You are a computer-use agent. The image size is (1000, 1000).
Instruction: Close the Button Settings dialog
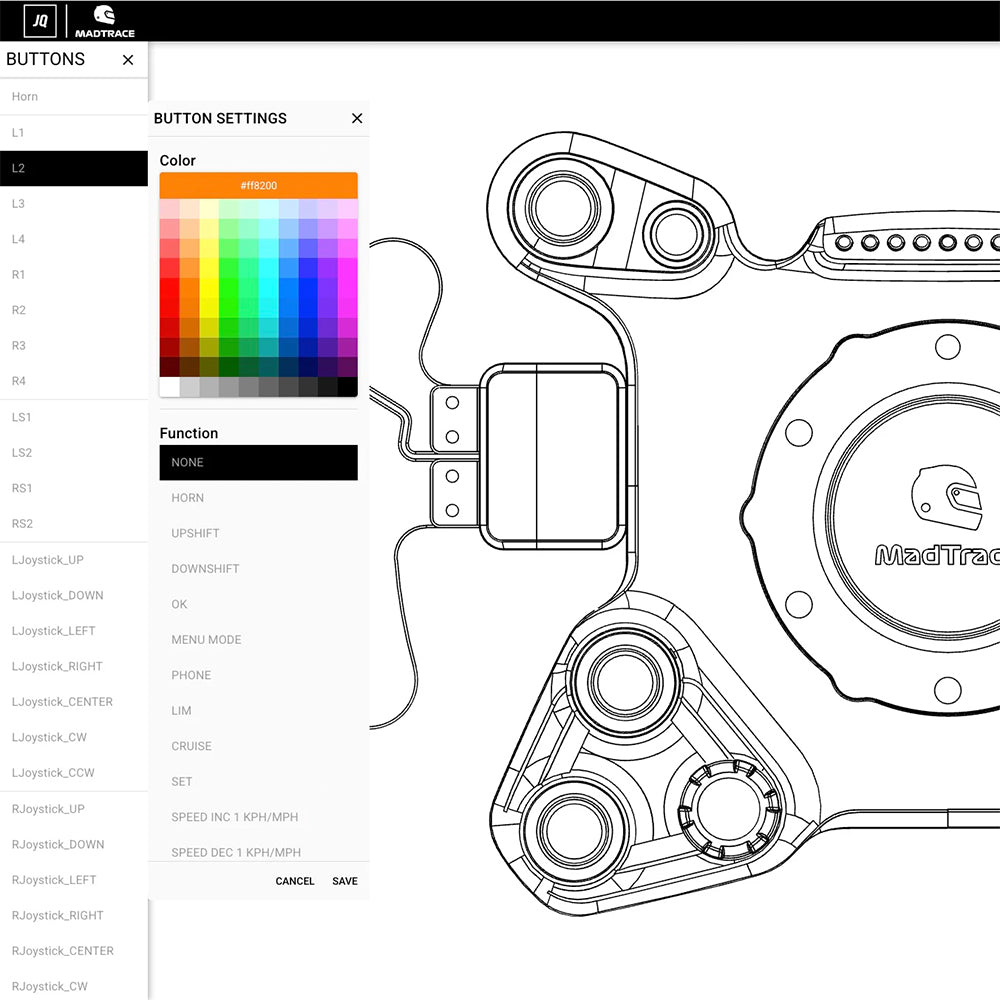pos(357,118)
